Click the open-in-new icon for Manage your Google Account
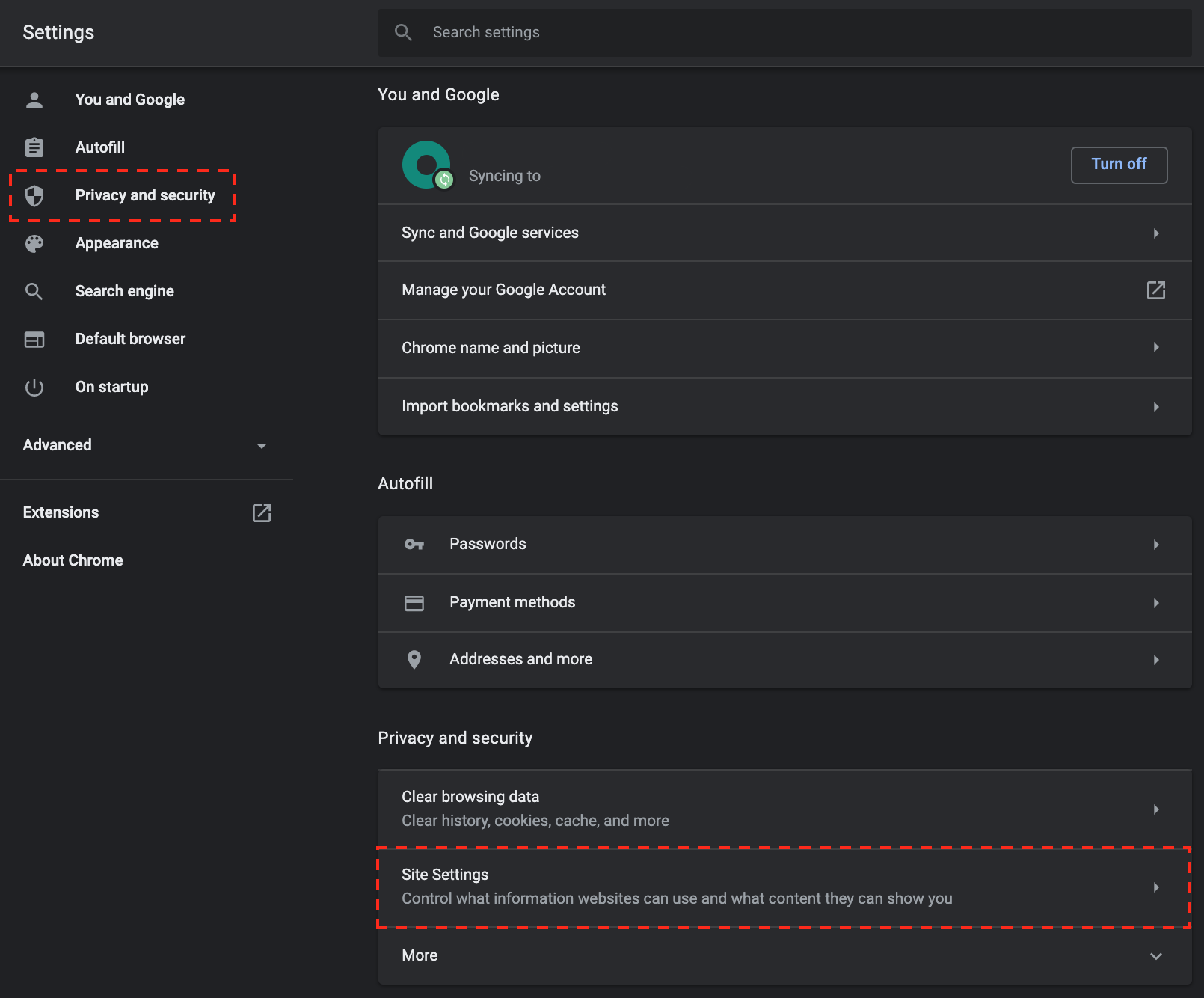1204x998 pixels. pos(1156,290)
